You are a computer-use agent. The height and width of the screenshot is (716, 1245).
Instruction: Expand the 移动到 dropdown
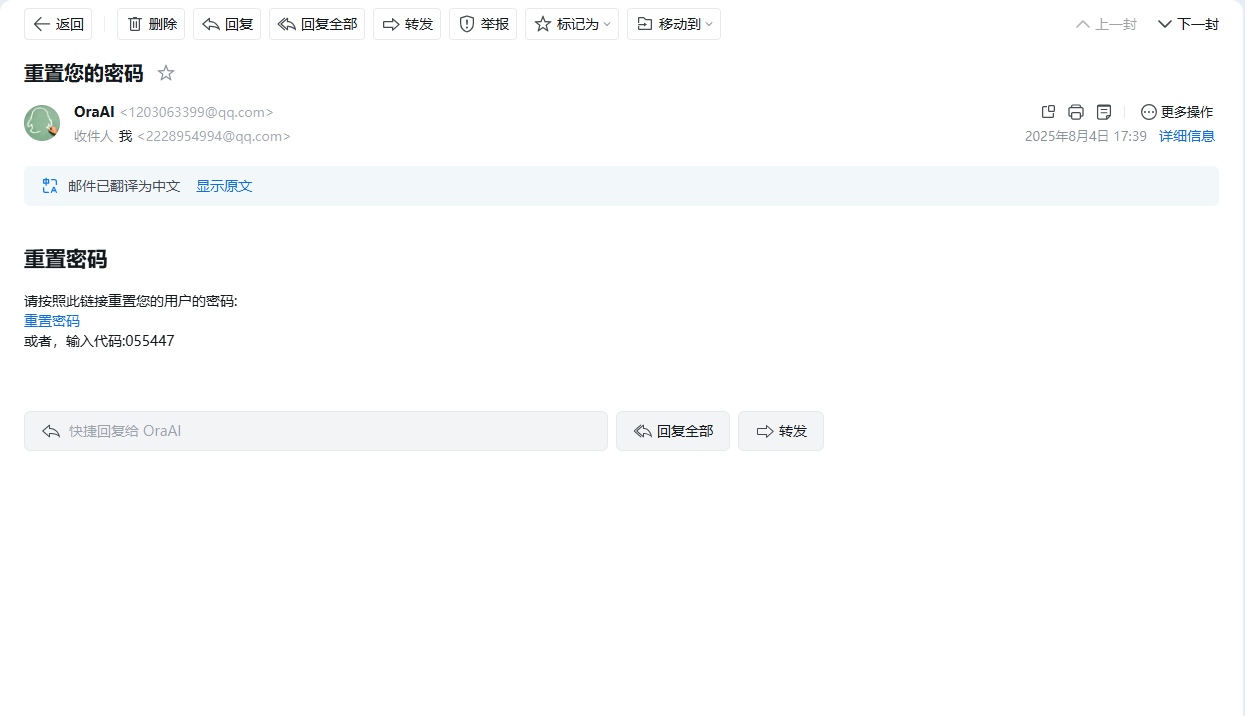pyautogui.click(x=674, y=24)
